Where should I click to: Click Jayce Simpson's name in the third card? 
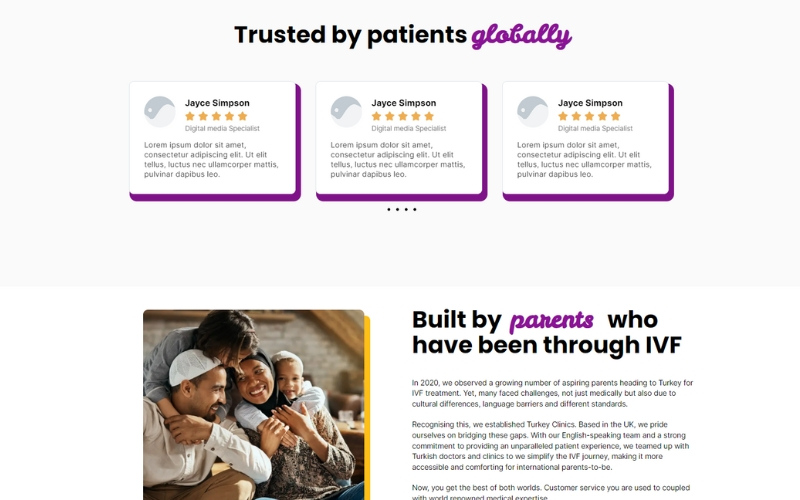click(x=590, y=103)
